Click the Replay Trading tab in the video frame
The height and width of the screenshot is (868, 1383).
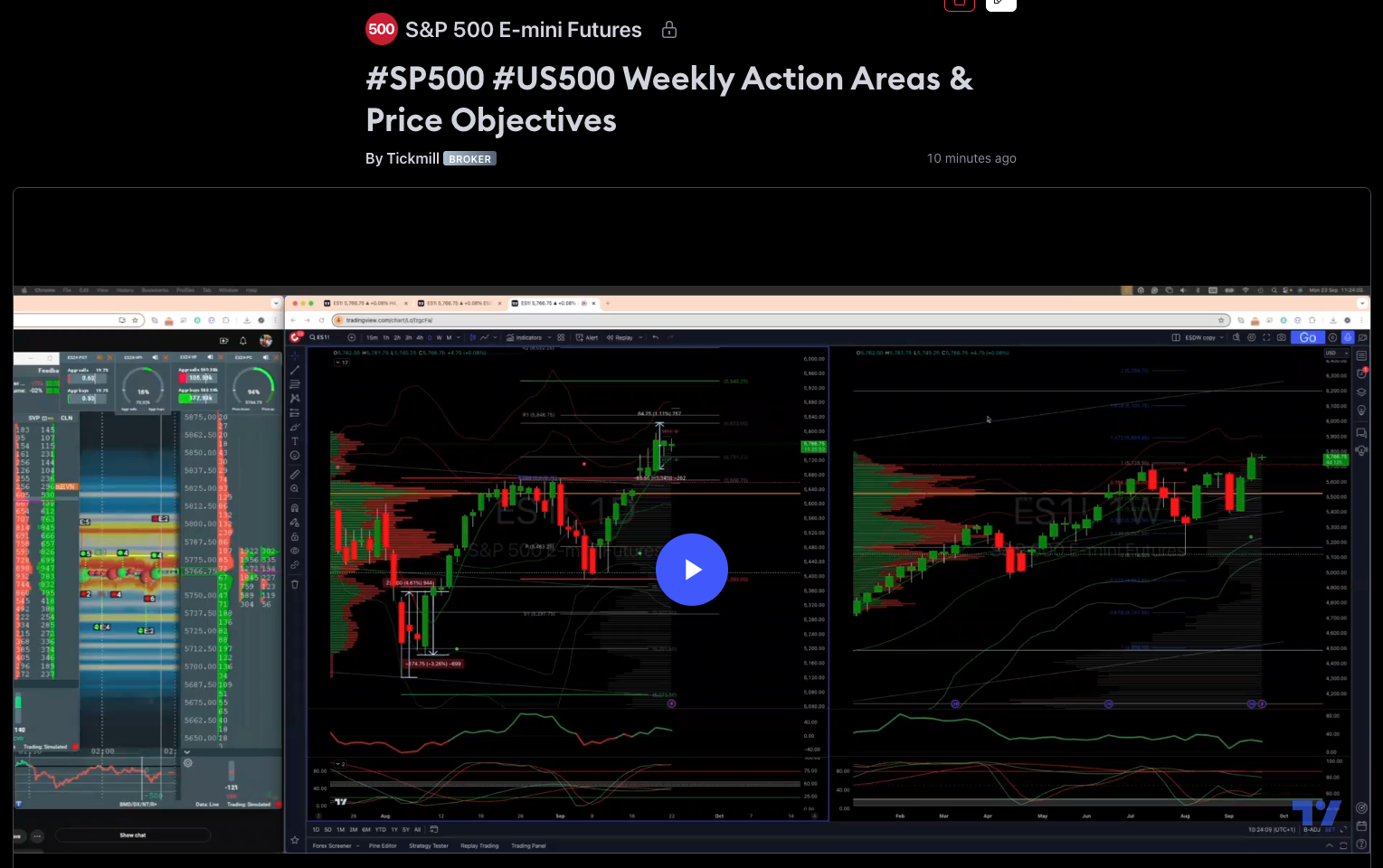click(479, 846)
